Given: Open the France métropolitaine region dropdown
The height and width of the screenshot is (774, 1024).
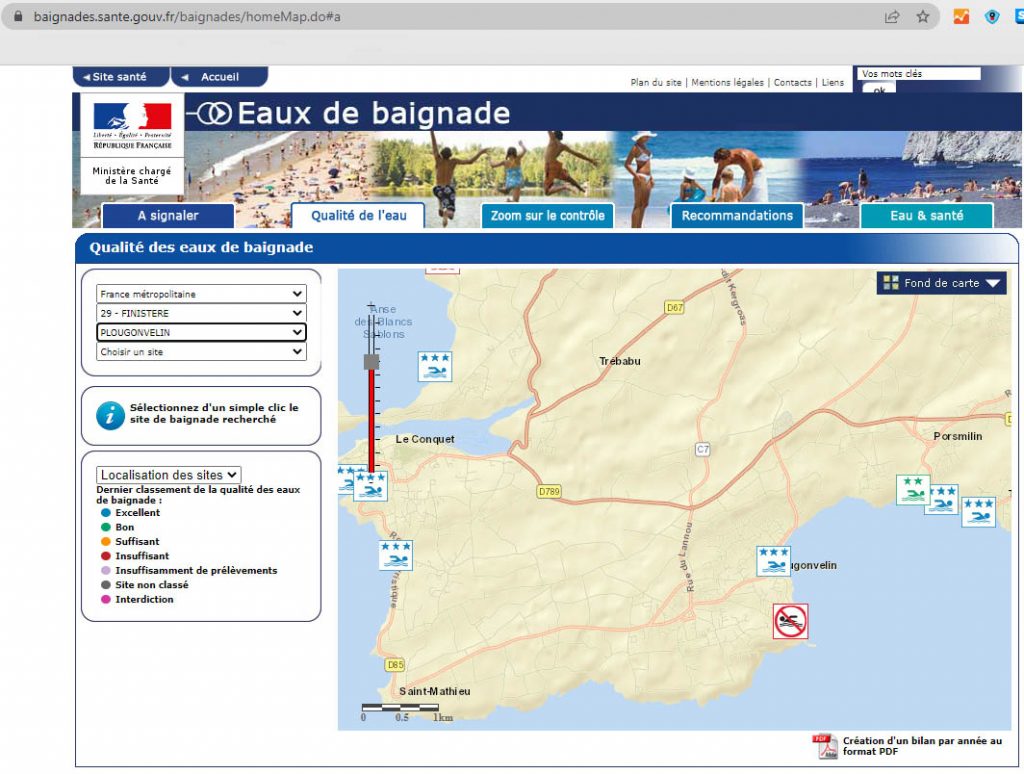Looking at the screenshot, I should click(201, 294).
